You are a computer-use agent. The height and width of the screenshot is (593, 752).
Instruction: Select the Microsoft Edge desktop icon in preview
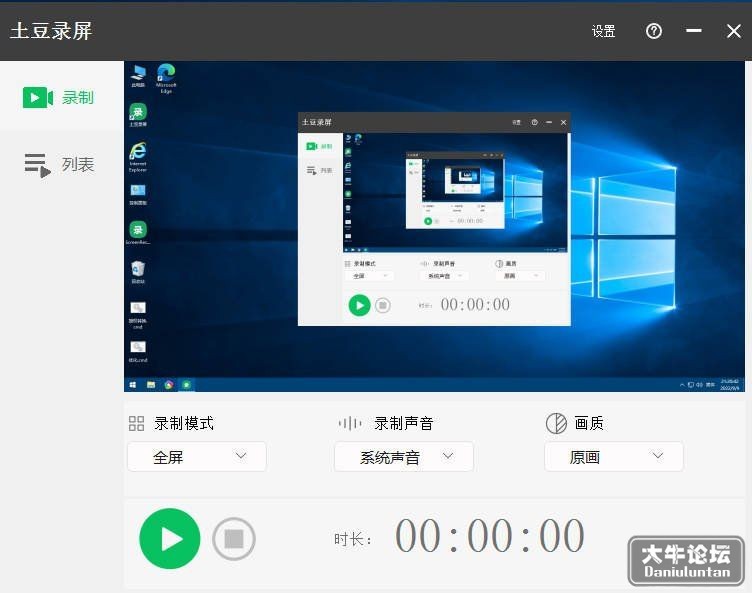coord(166,78)
